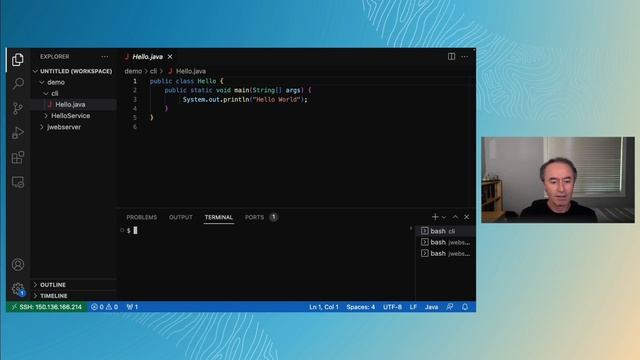640x360 pixels.
Task: Open the terminal launch profile dropdown arrow
Action: coord(444,217)
